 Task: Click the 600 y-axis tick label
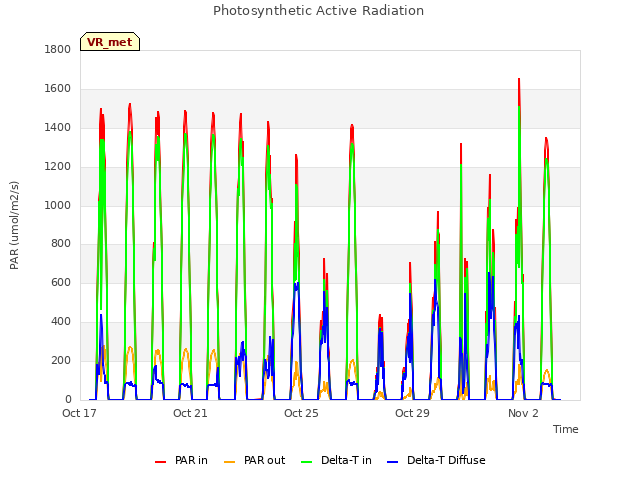(x=61, y=283)
